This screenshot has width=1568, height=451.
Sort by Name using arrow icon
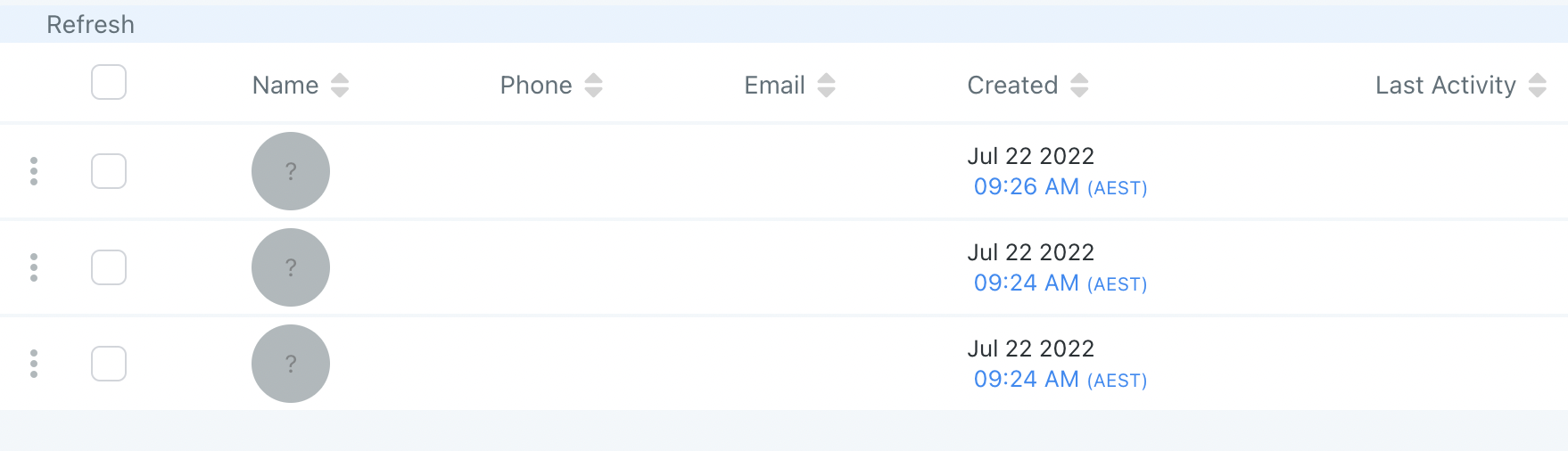tap(340, 86)
